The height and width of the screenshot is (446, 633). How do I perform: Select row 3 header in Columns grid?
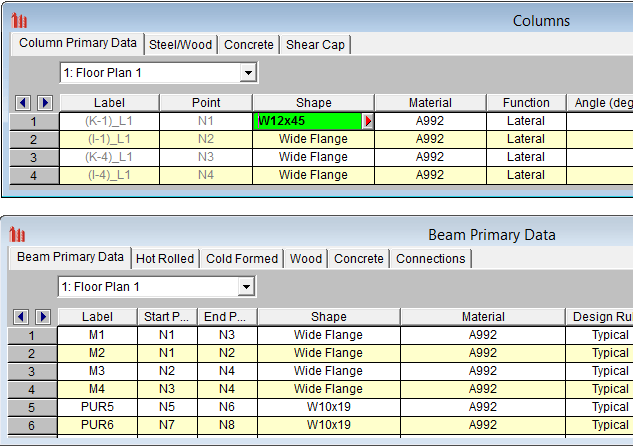click(x=33, y=157)
